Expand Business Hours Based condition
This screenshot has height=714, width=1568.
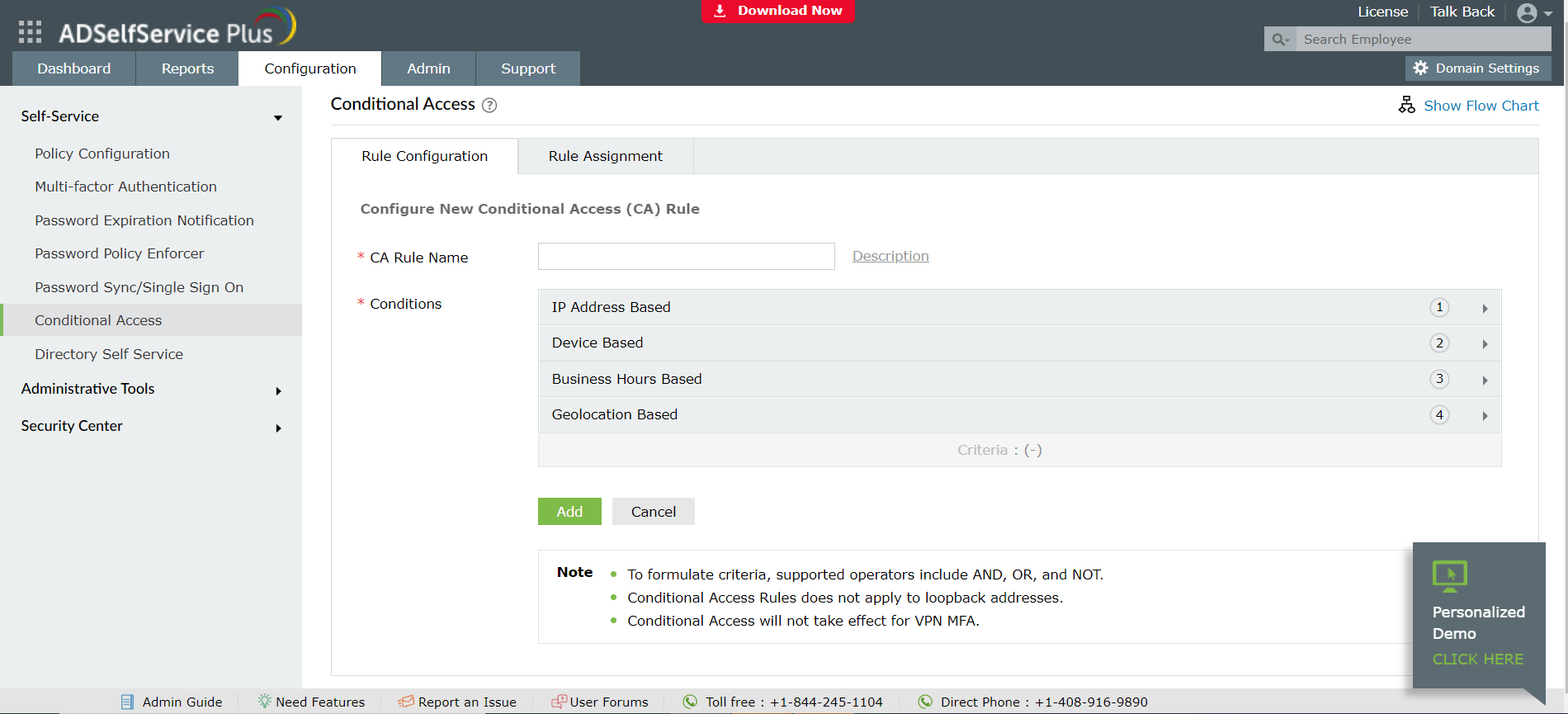[1485, 381]
